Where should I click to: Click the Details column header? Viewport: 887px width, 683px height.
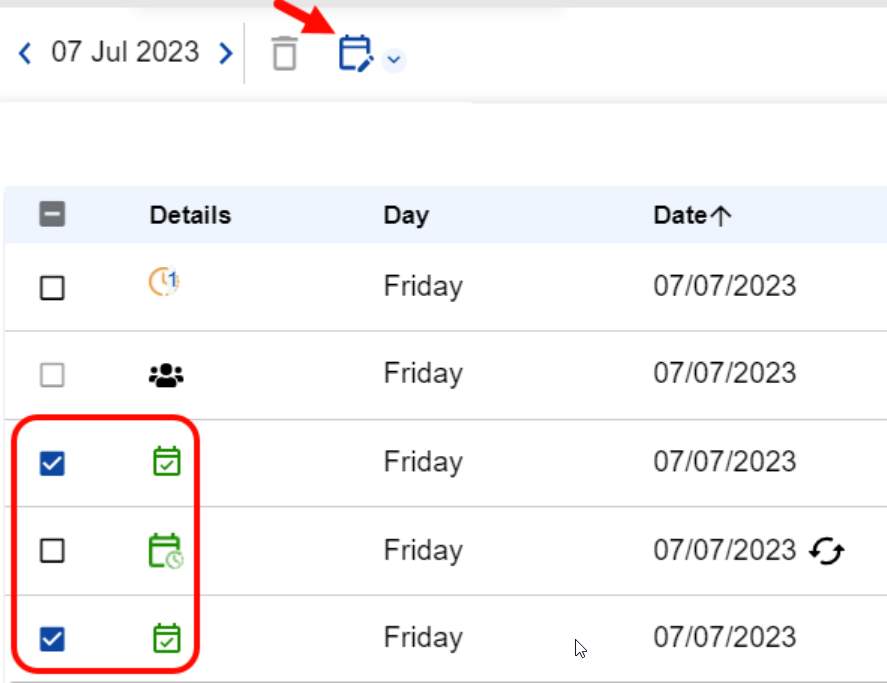click(189, 214)
